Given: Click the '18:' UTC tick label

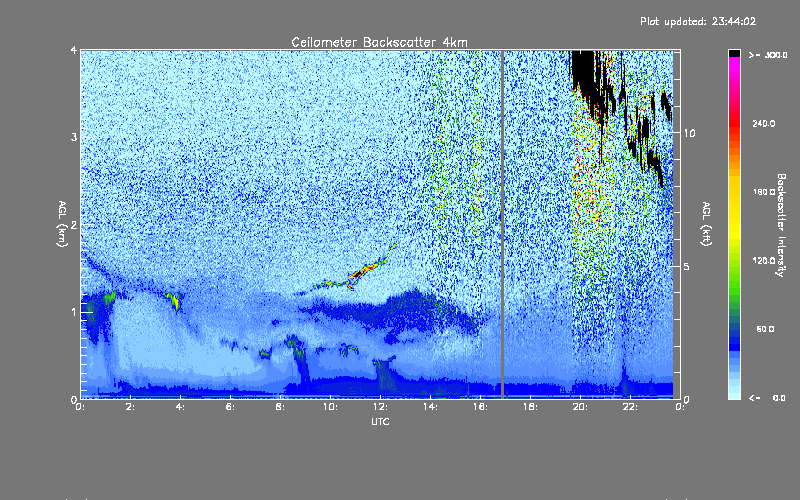Looking at the screenshot, I should click(x=530, y=407).
